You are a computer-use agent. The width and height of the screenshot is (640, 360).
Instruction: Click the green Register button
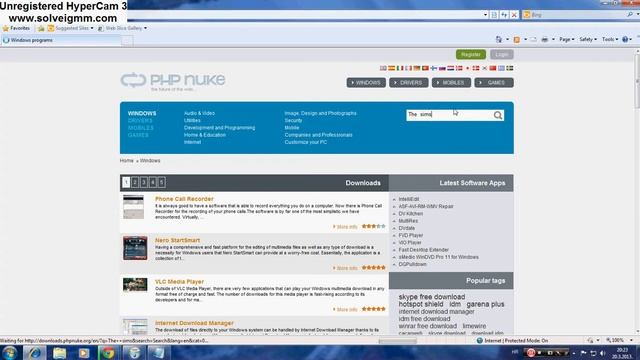click(471, 54)
